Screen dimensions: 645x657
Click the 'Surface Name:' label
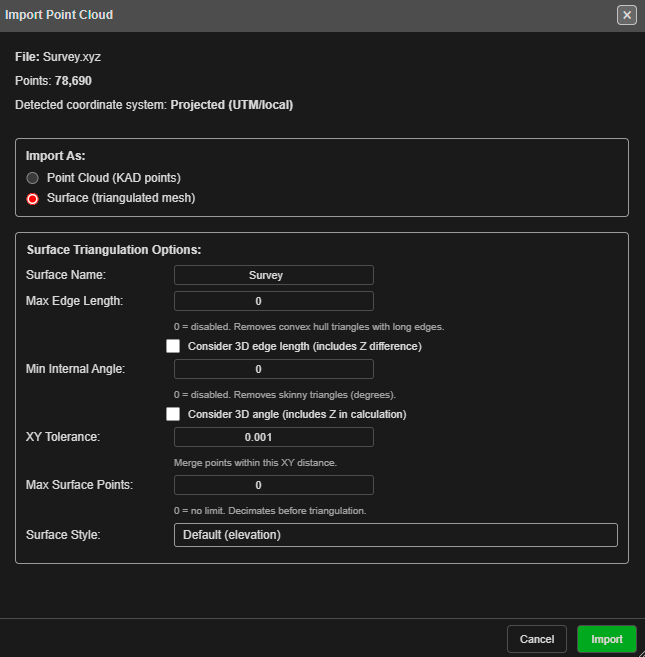(66, 275)
